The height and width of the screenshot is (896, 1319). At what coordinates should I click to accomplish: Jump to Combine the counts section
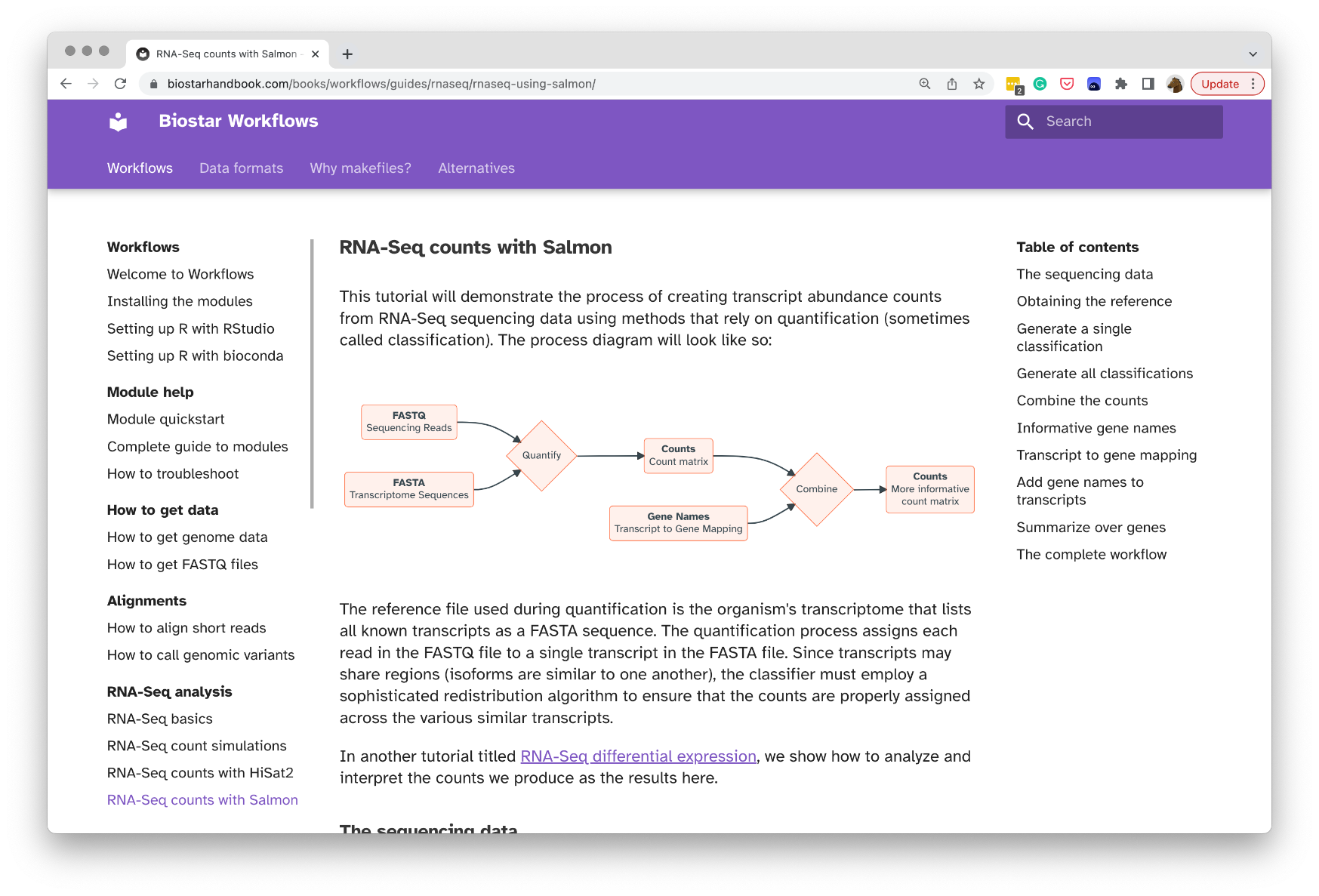coord(1082,401)
